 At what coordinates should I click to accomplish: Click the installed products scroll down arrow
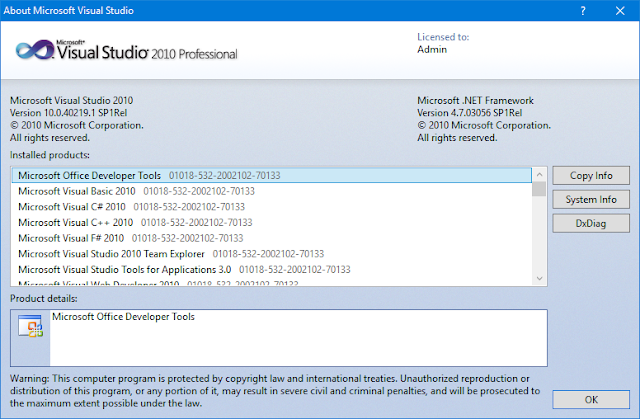pos(539,278)
